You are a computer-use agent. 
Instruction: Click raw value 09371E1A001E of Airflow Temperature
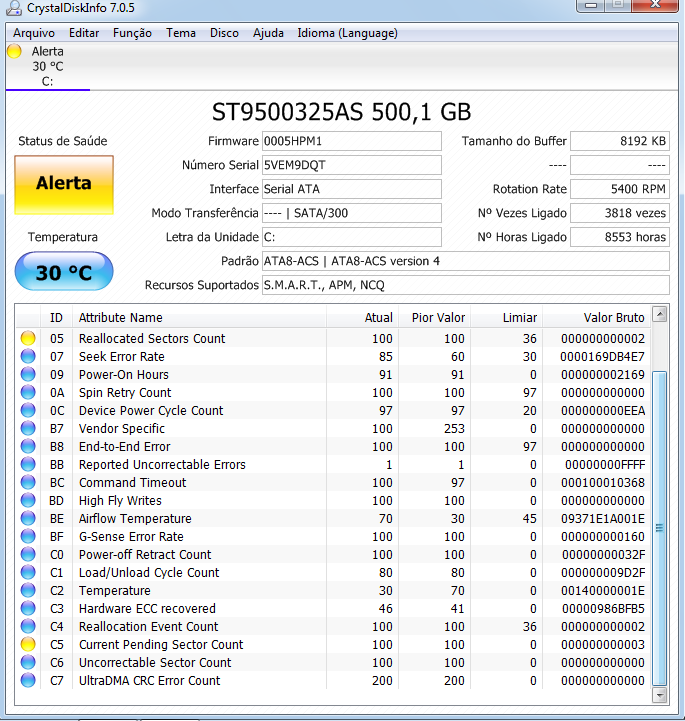pyautogui.click(x=603, y=518)
